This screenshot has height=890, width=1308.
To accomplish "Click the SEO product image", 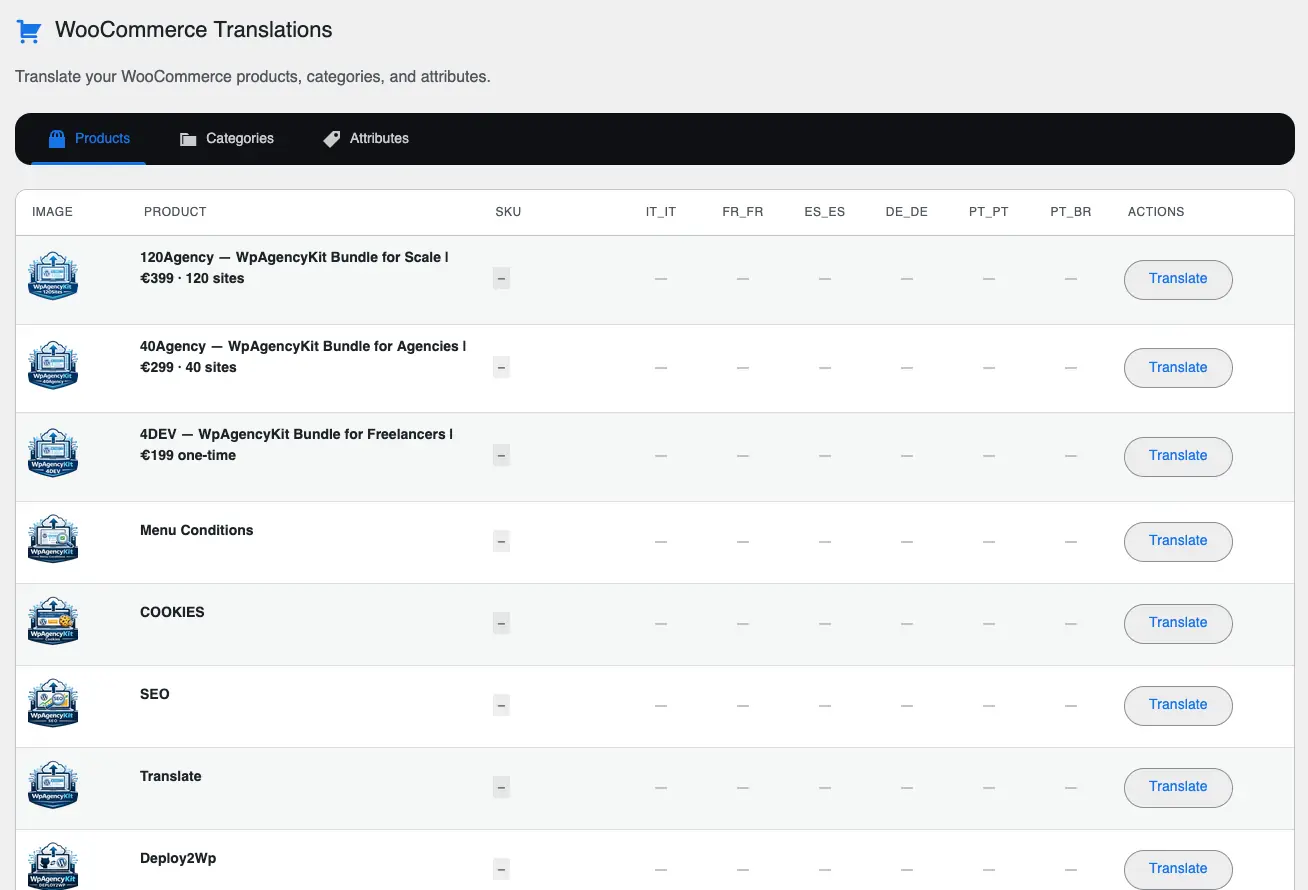I will coord(53,703).
